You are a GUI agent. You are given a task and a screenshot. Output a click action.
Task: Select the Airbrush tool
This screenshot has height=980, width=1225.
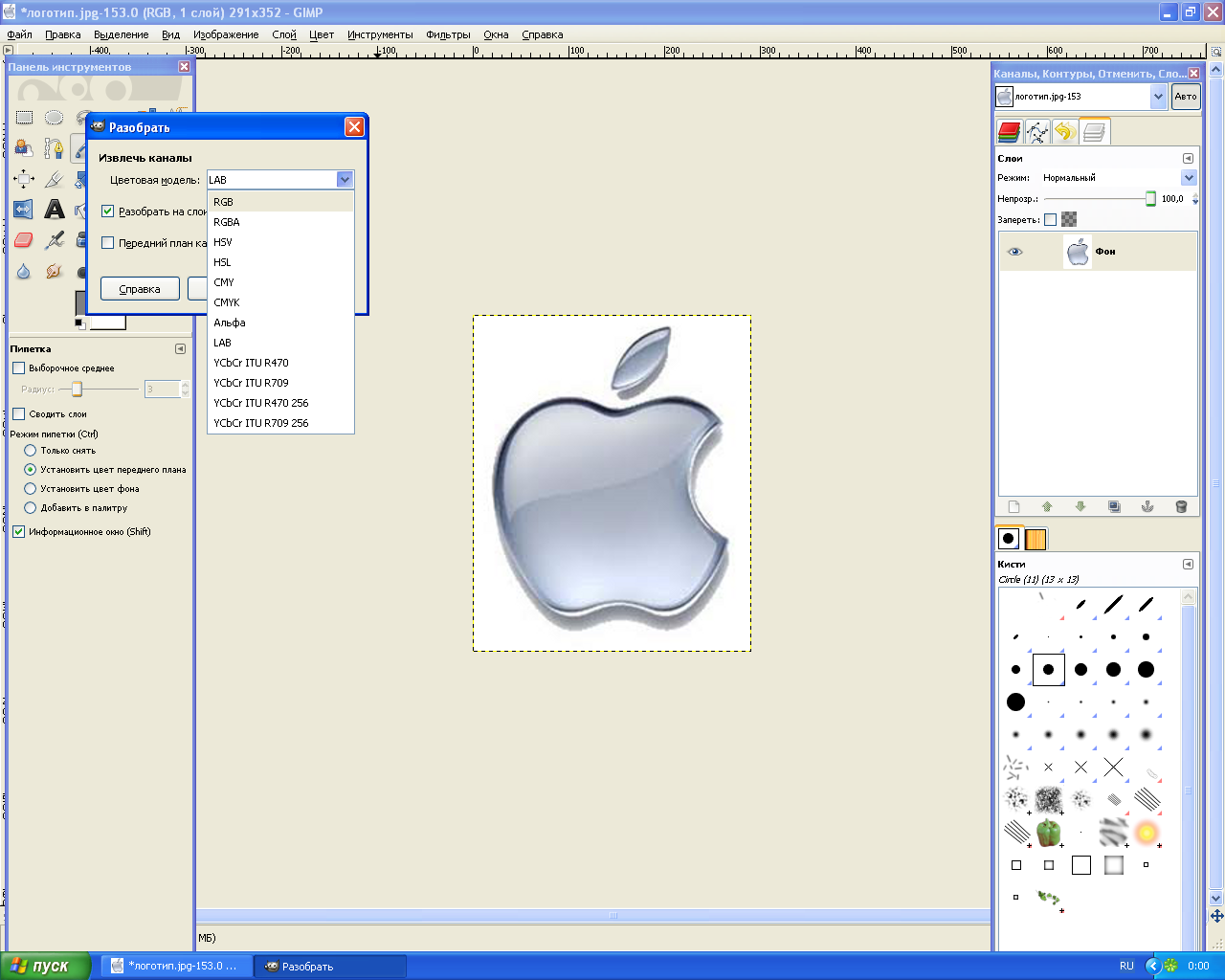coord(55,240)
